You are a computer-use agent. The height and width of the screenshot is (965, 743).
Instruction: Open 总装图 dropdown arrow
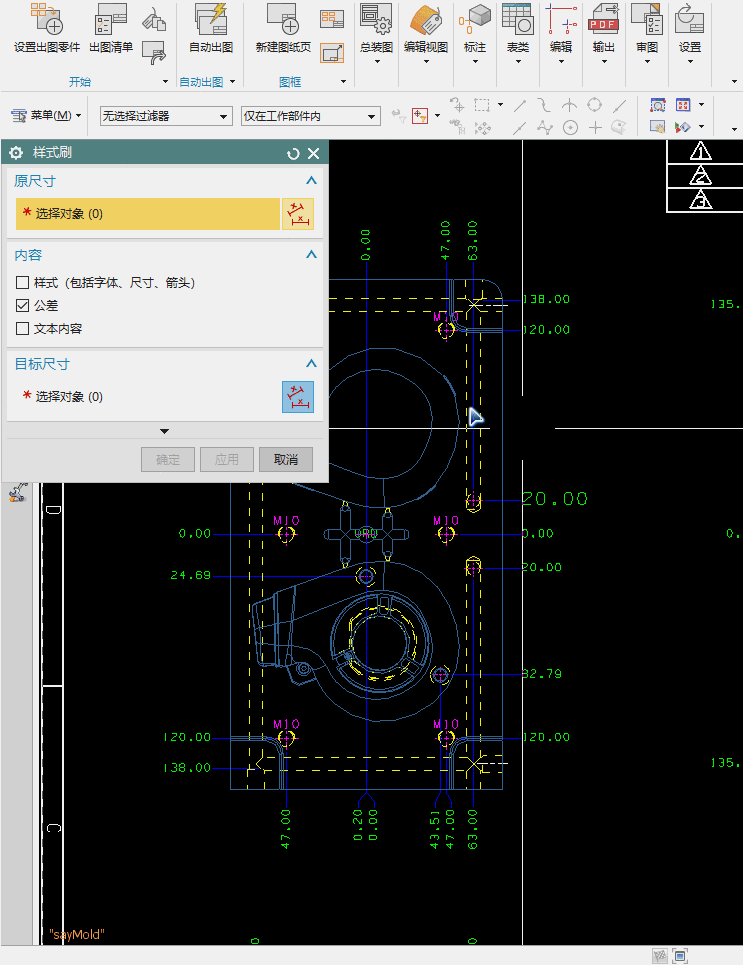377,62
